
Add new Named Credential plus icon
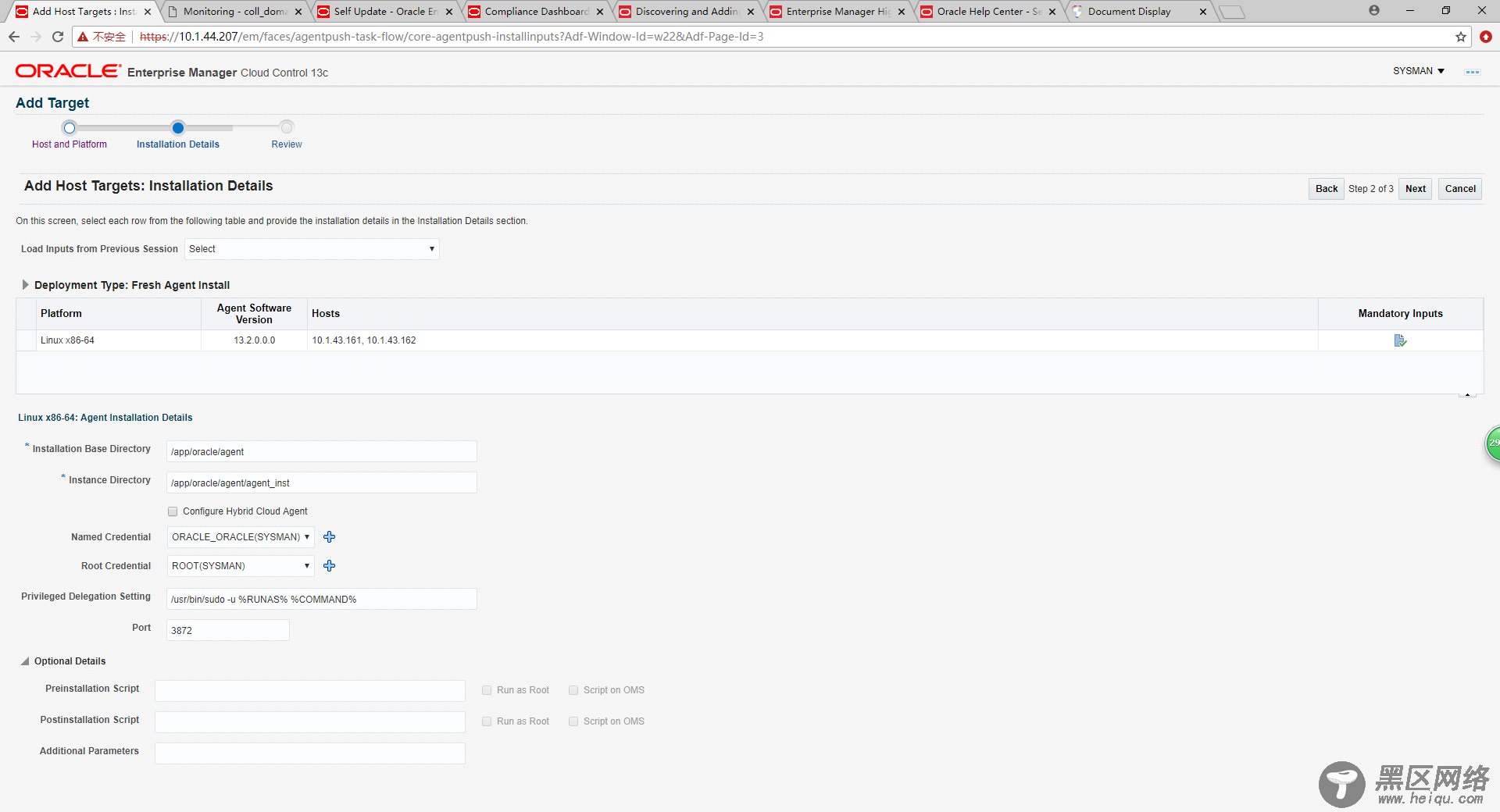[x=329, y=537]
